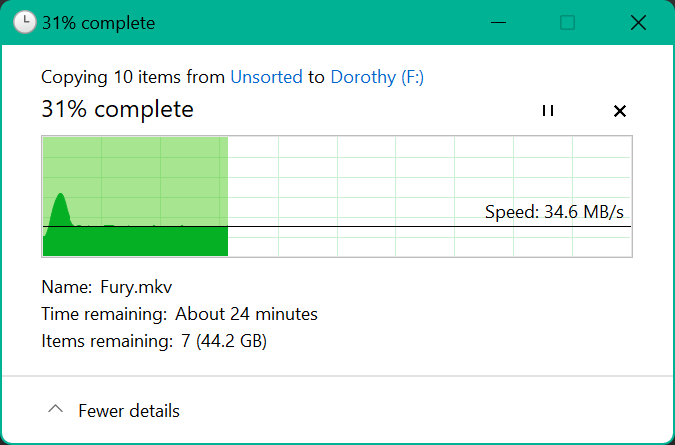Collapse details using the chevron arrow
This screenshot has height=445, width=675.
tap(56, 409)
